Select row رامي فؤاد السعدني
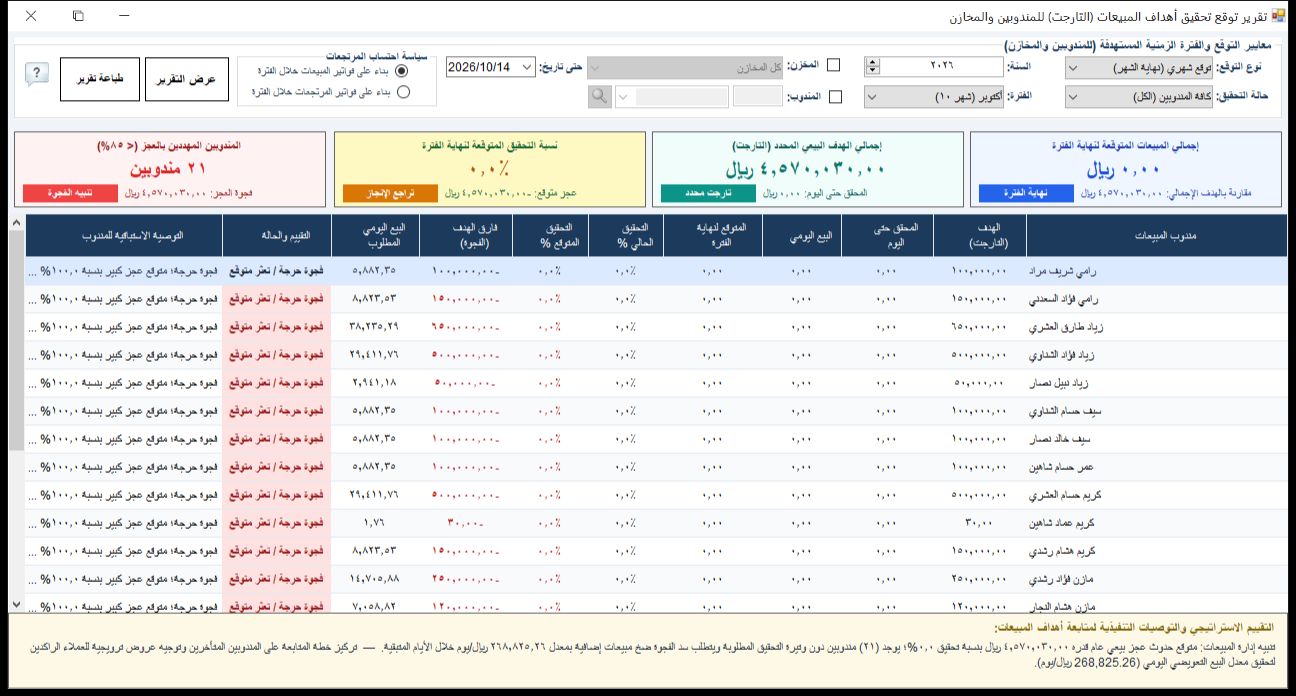 tap(656, 298)
